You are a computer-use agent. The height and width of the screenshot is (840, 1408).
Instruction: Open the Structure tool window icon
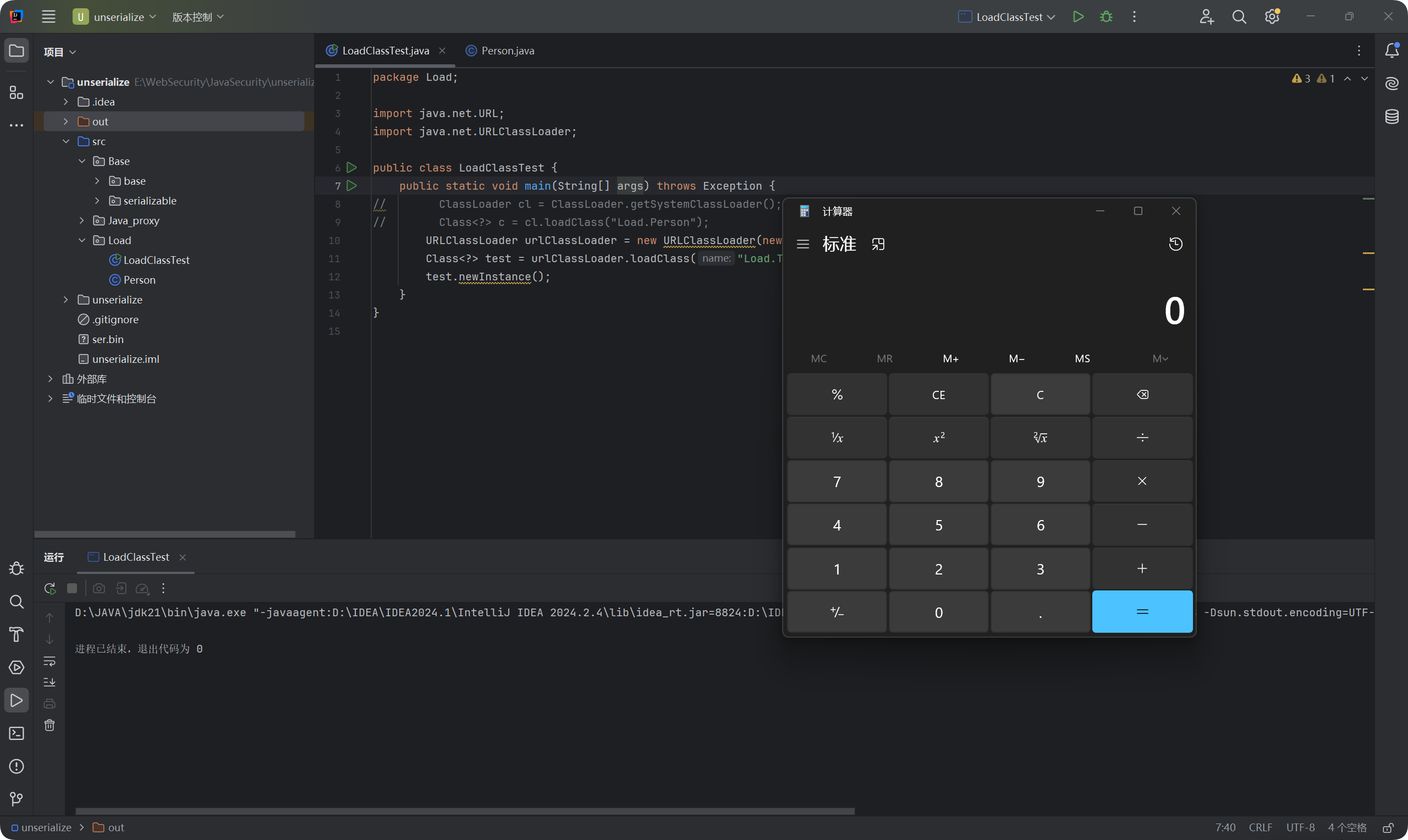pos(16,92)
